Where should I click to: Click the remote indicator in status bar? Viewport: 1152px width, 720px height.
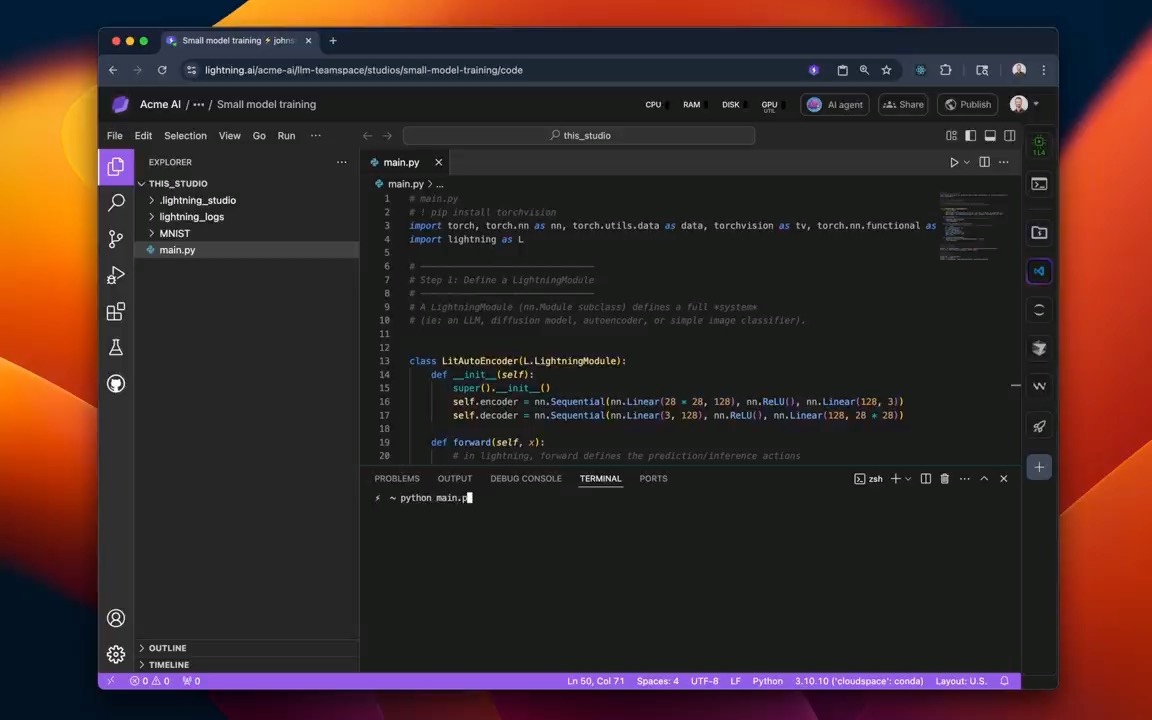click(111, 681)
